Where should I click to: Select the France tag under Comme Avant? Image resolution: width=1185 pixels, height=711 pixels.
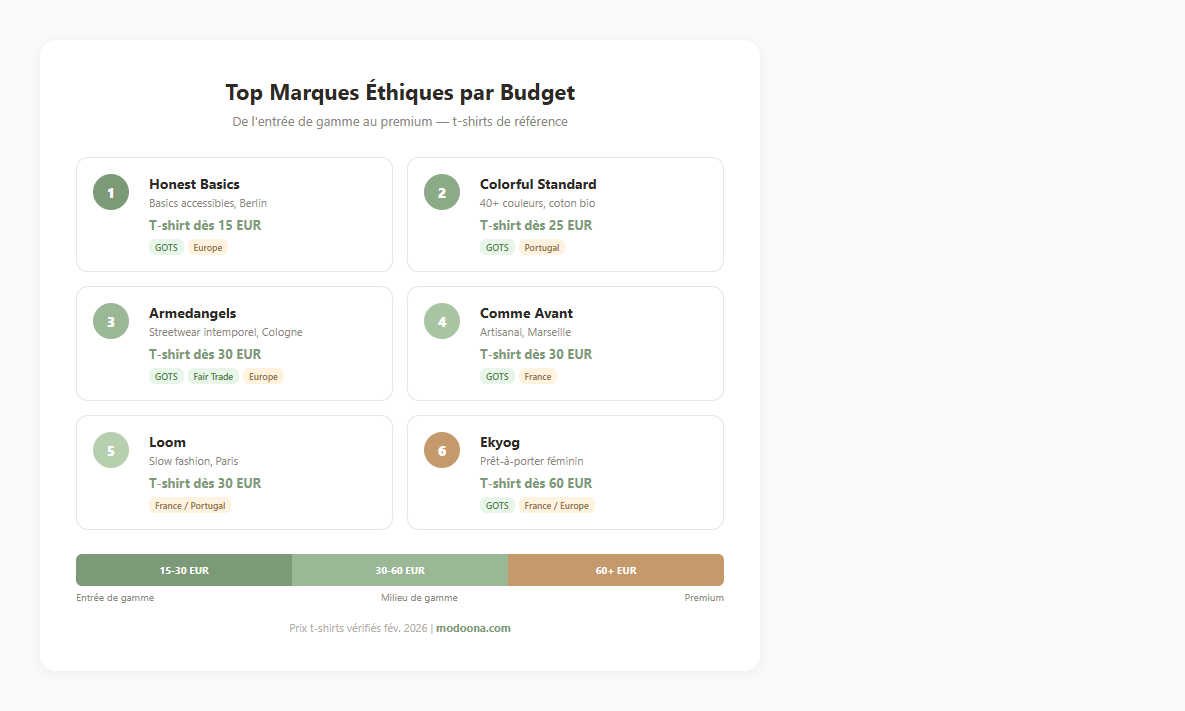pos(538,377)
